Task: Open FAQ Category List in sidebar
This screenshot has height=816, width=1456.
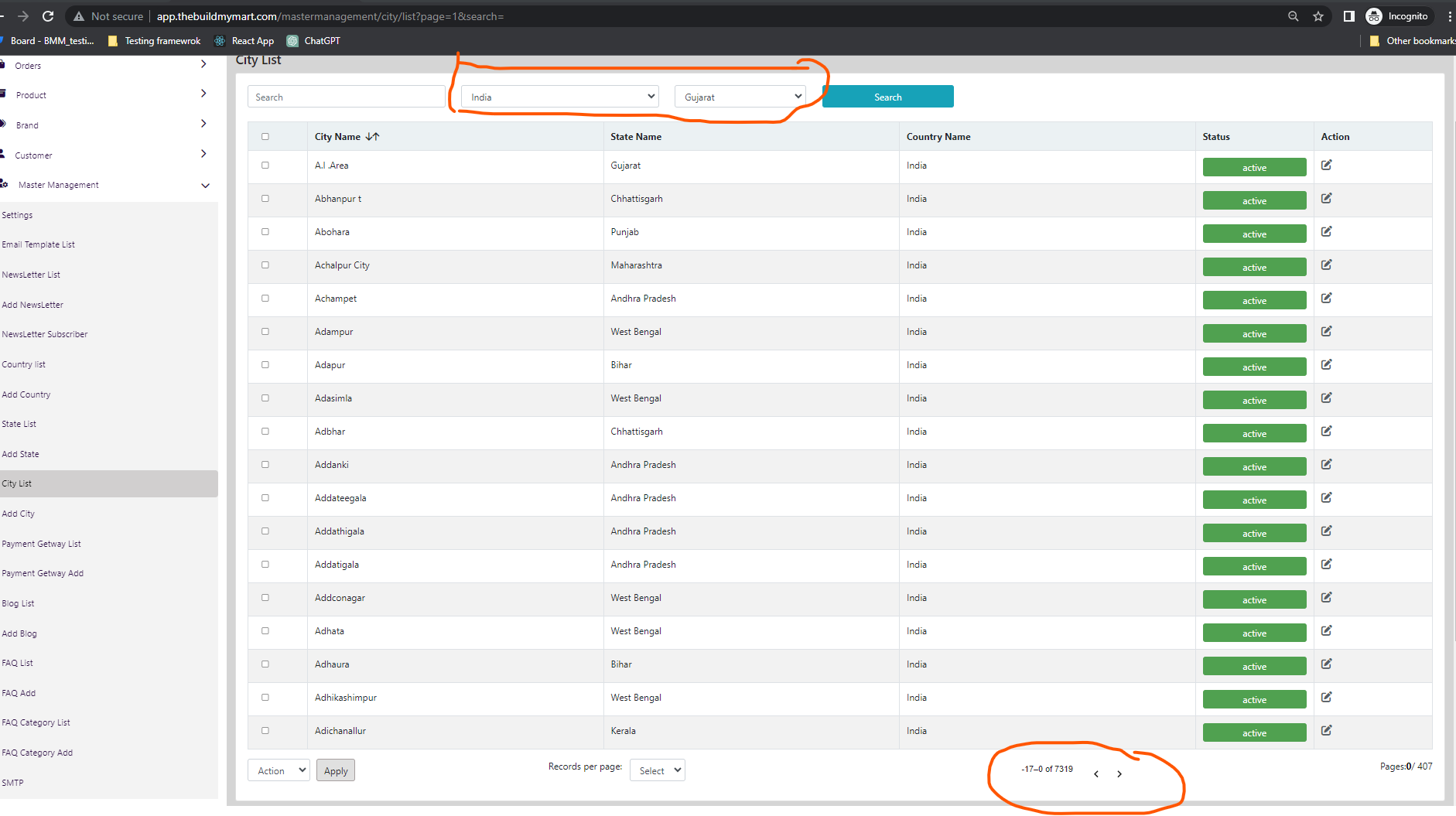Action: click(36, 722)
